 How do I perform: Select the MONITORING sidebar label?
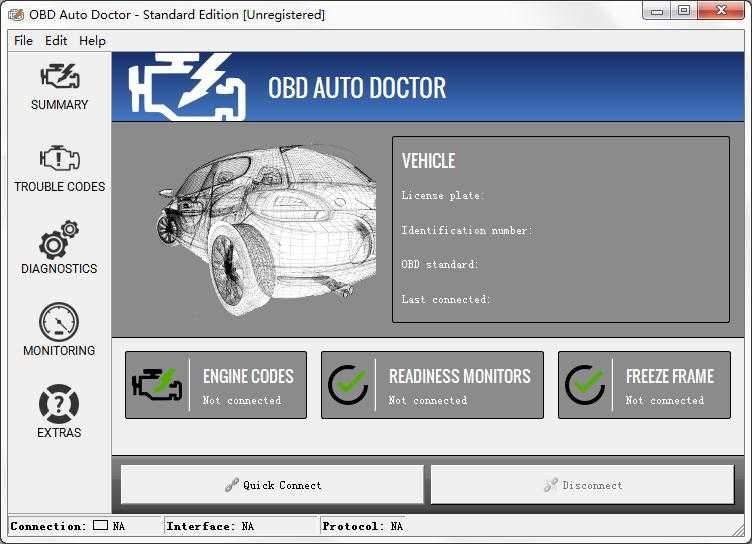point(59,351)
